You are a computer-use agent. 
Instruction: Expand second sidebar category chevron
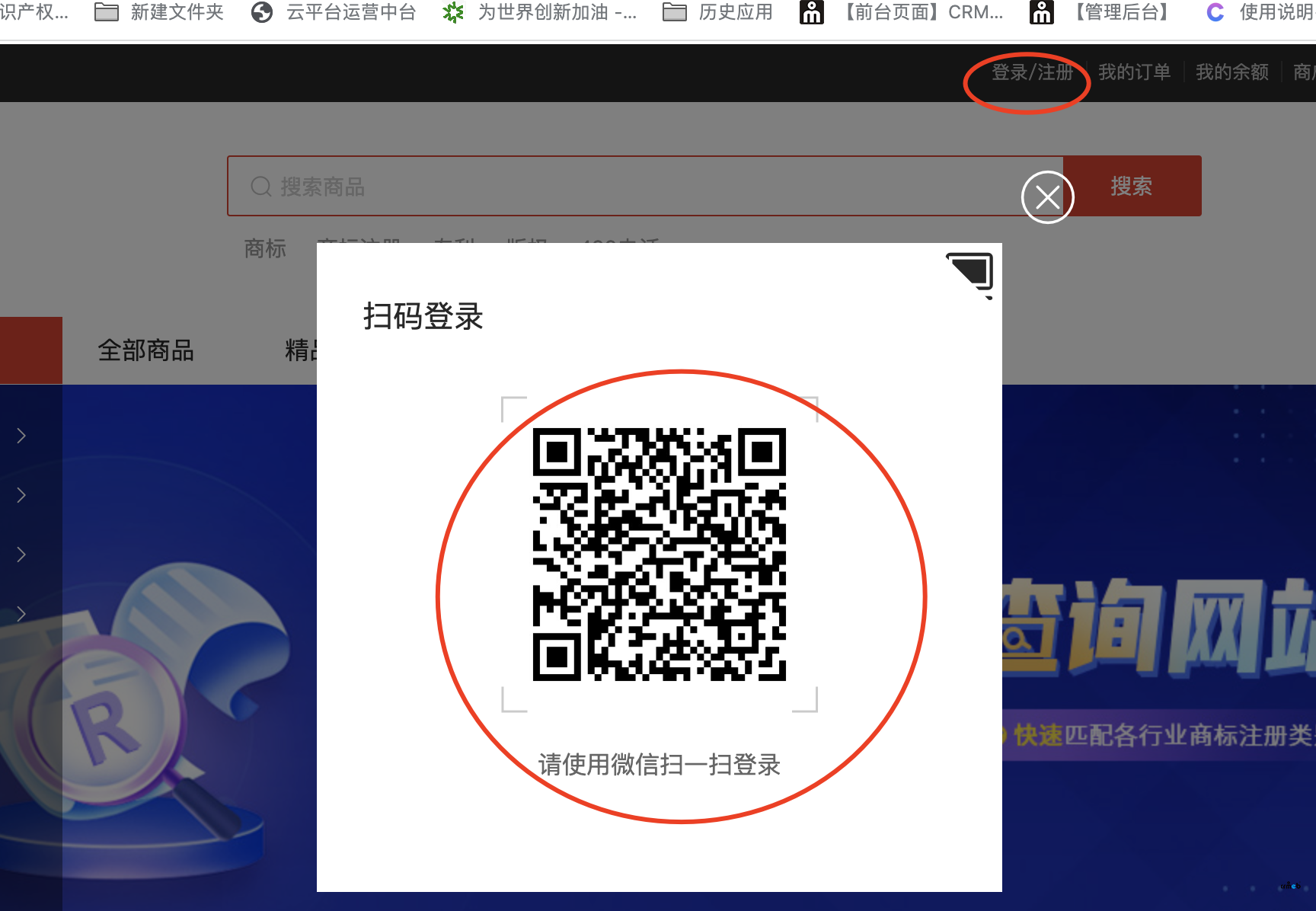pyautogui.click(x=21, y=495)
